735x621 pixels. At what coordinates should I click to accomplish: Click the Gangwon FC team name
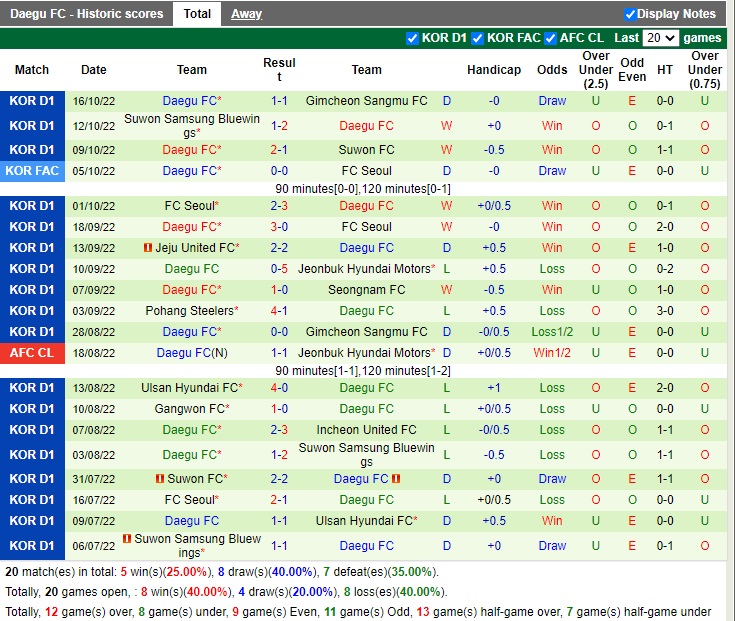pyautogui.click(x=190, y=409)
